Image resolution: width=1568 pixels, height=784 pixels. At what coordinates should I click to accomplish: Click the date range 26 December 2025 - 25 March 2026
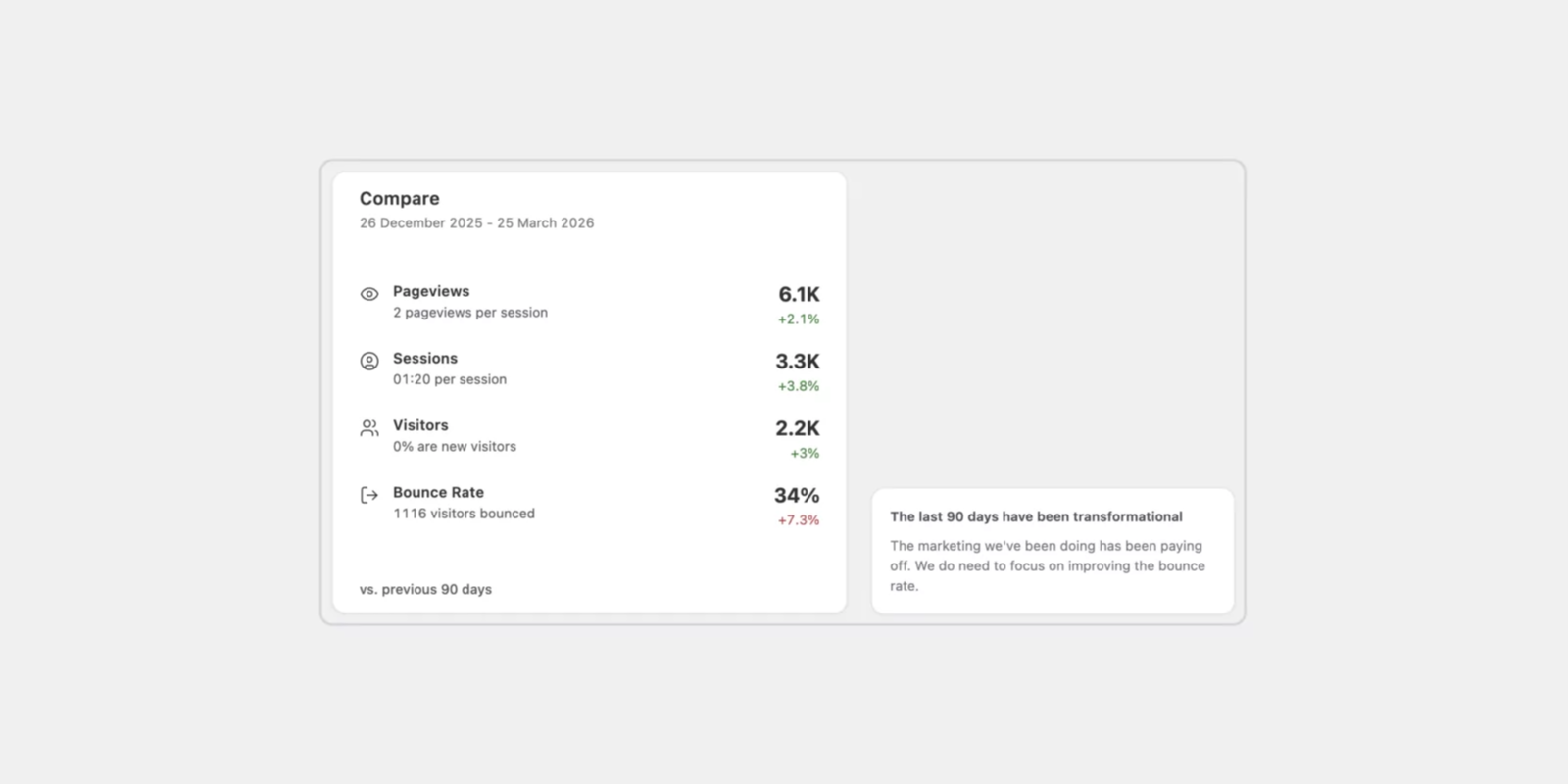(x=476, y=223)
